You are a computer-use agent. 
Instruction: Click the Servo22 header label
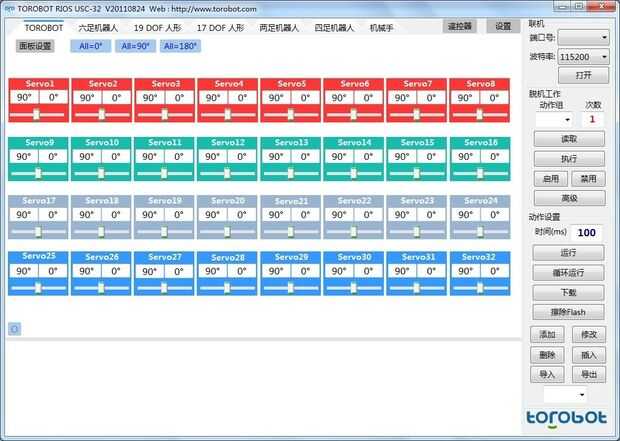[x=354, y=201]
